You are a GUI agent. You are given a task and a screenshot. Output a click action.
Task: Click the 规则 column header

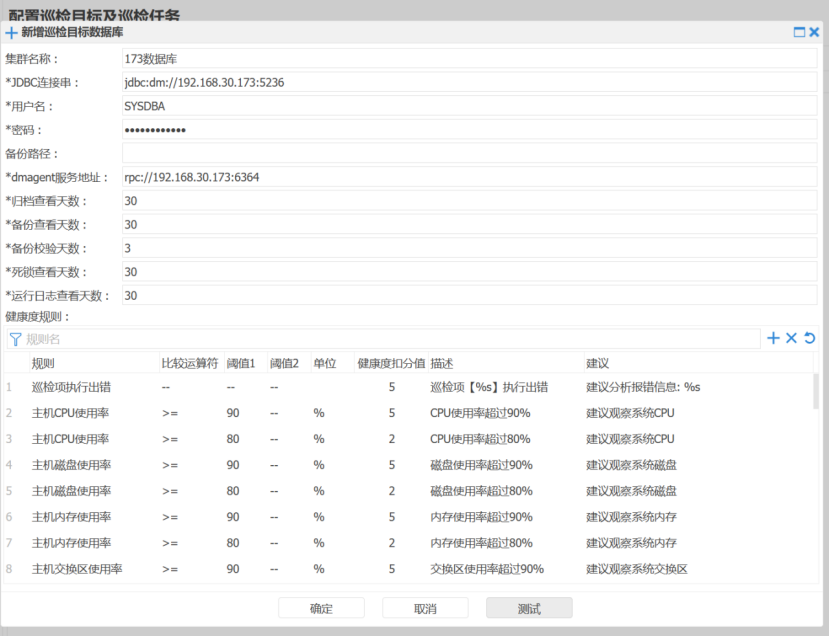(x=94, y=363)
